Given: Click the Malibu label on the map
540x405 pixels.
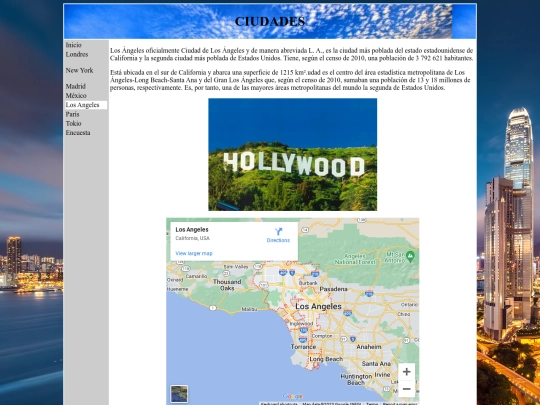Looking at the screenshot, I should click(249, 309).
